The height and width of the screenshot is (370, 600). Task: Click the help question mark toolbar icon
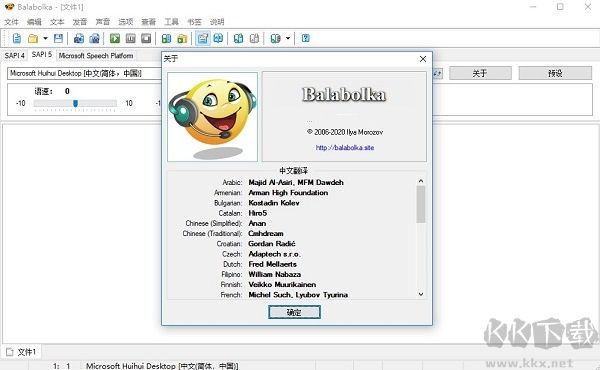click(x=306, y=38)
